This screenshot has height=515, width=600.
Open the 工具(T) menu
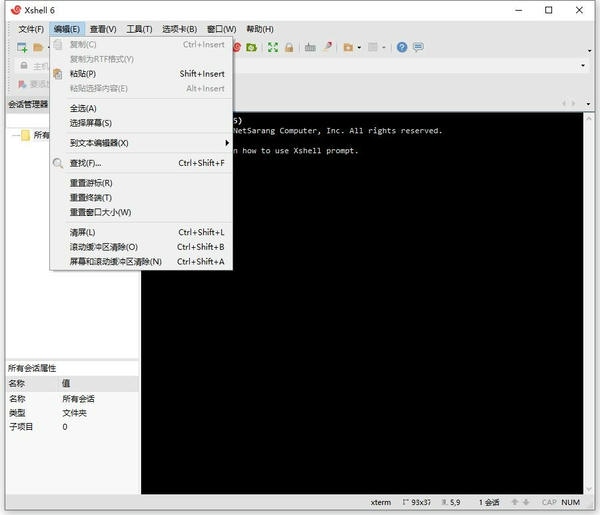tap(139, 29)
